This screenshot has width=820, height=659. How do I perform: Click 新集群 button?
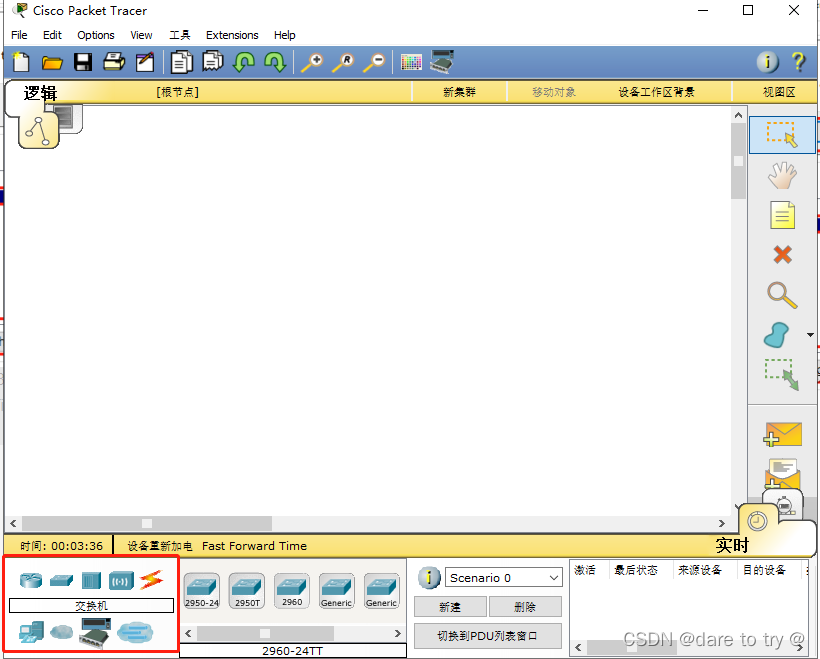pos(459,93)
